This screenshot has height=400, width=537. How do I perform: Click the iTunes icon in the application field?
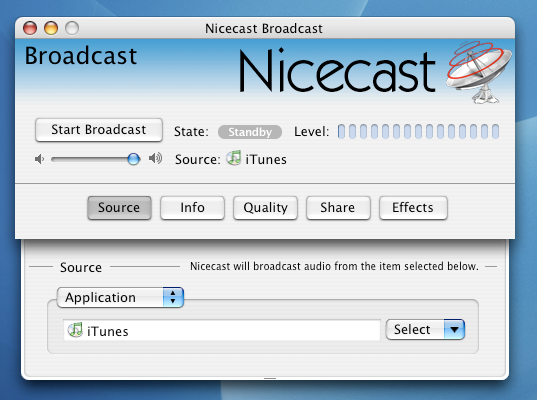75,330
